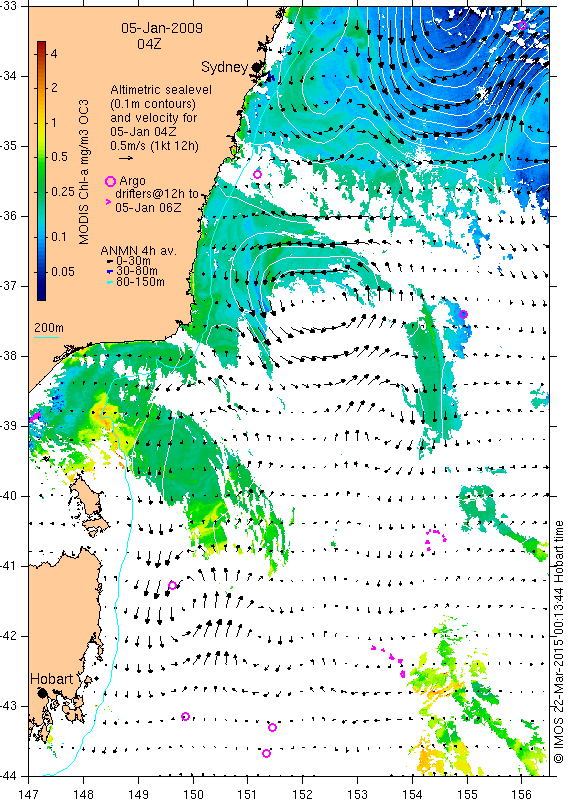This screenshot has height=800, width=570.
Task: Click the blue 30-80m ANMN legend marker
Action: [110, 271]
